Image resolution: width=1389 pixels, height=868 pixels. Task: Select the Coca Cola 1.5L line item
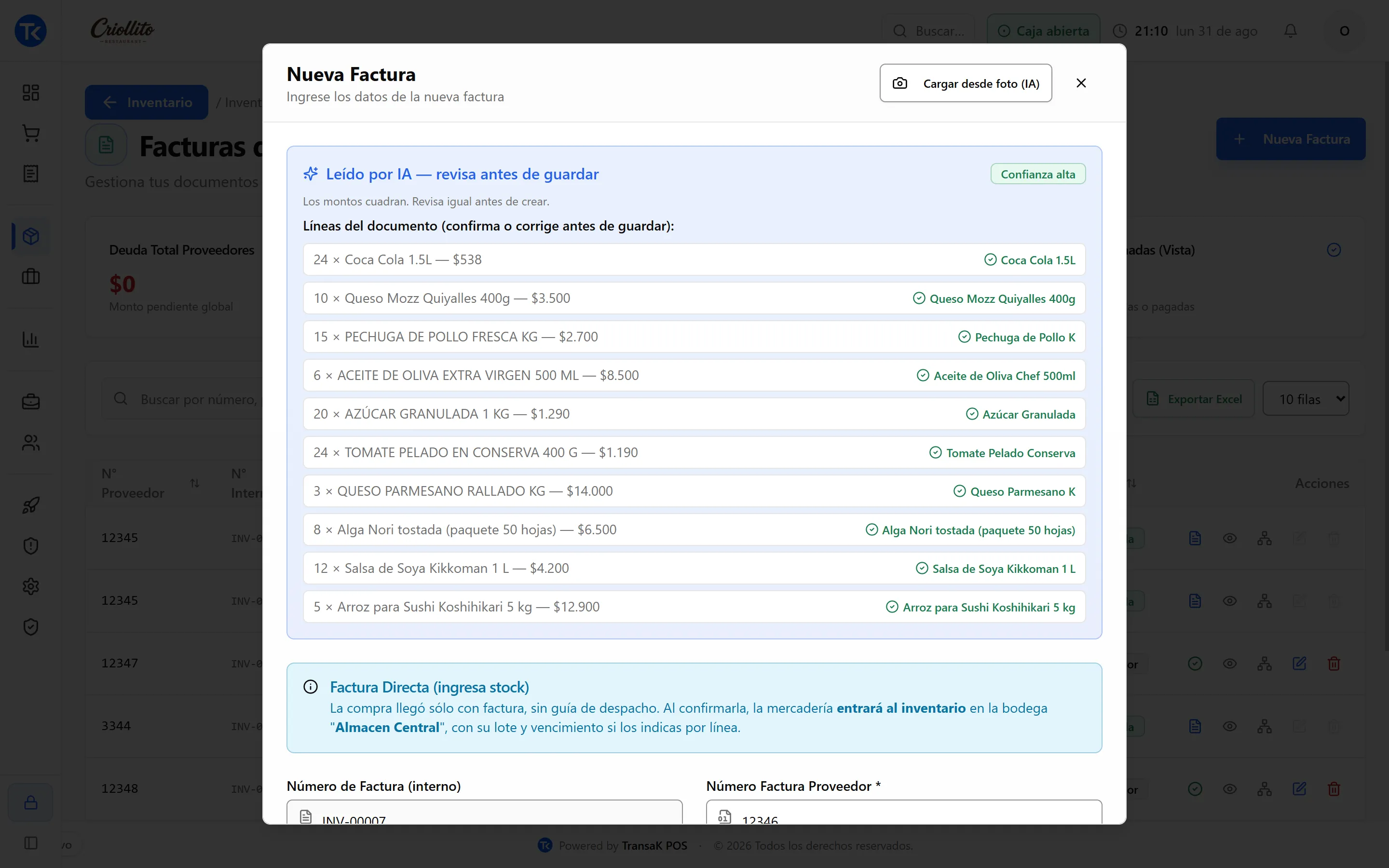(694, 259)
